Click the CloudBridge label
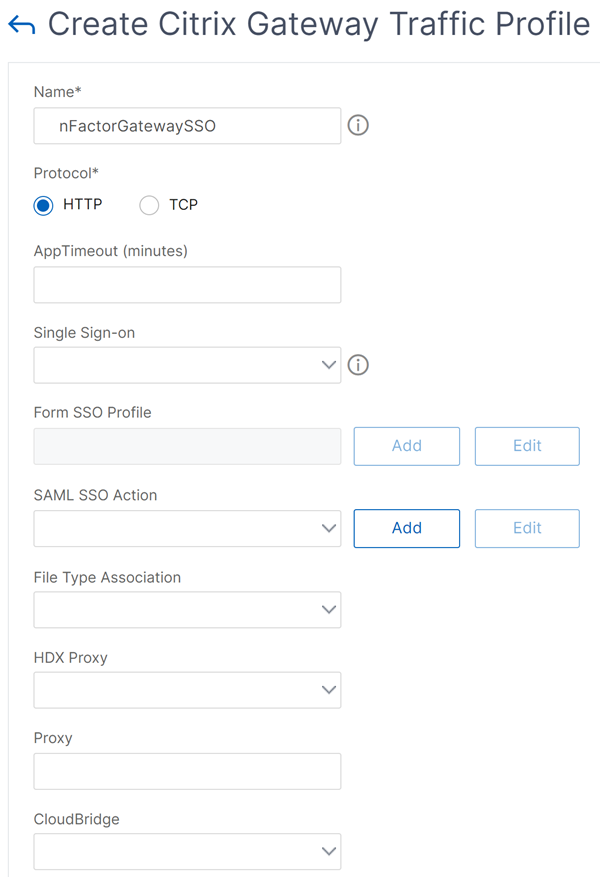Screen dimensions: 600x877 [x=77, y=819]
